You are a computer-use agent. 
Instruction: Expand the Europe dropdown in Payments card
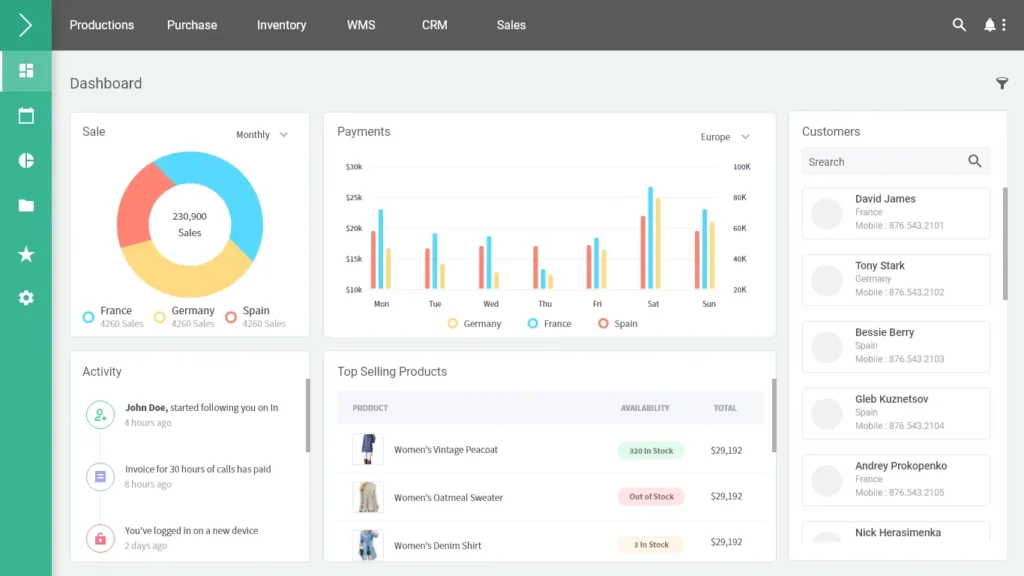point(725,137)
